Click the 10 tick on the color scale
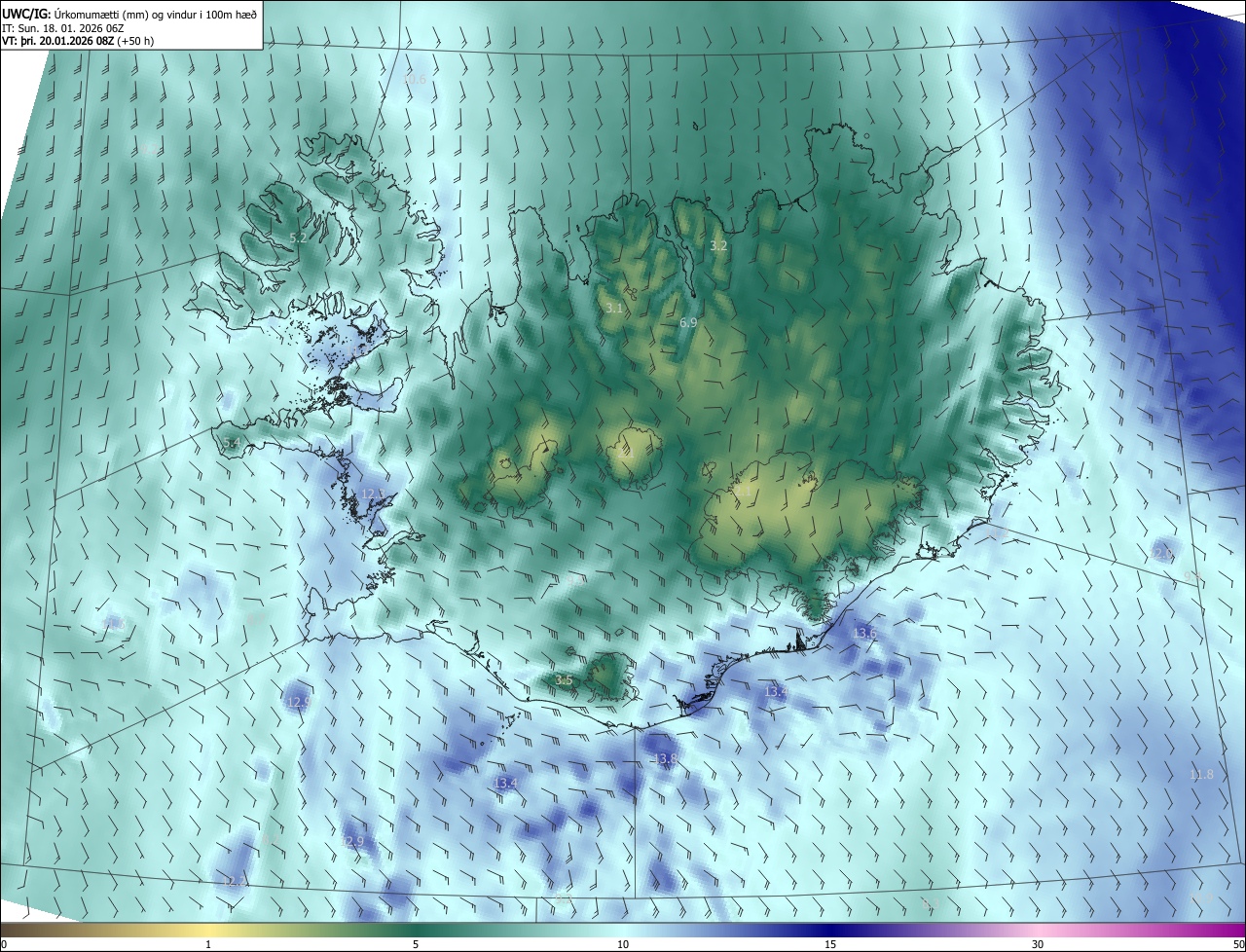This screenshot has height=952, width=1246. pos(623,944)
